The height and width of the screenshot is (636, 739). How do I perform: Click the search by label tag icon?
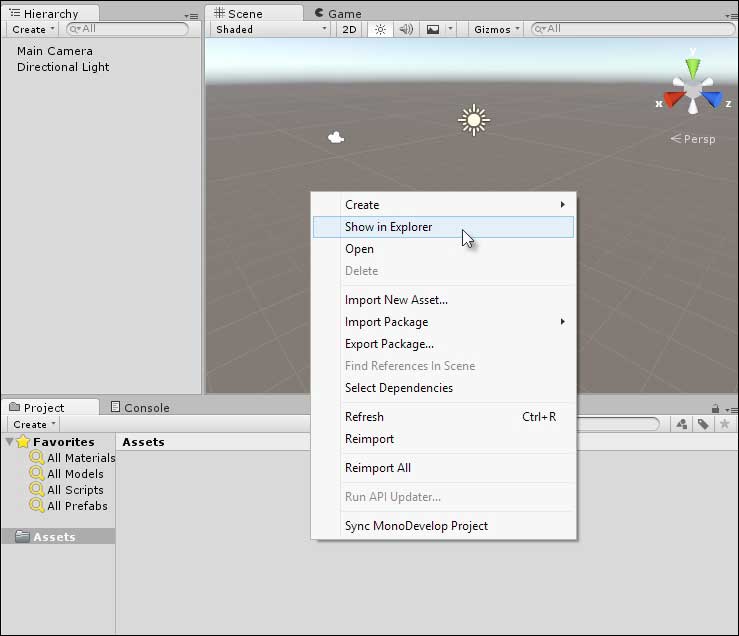703,424
